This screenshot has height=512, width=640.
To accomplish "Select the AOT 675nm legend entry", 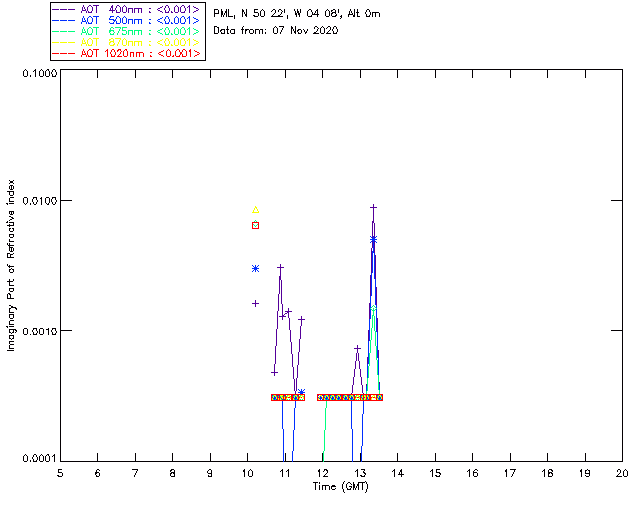I will [x=127, y=31].
